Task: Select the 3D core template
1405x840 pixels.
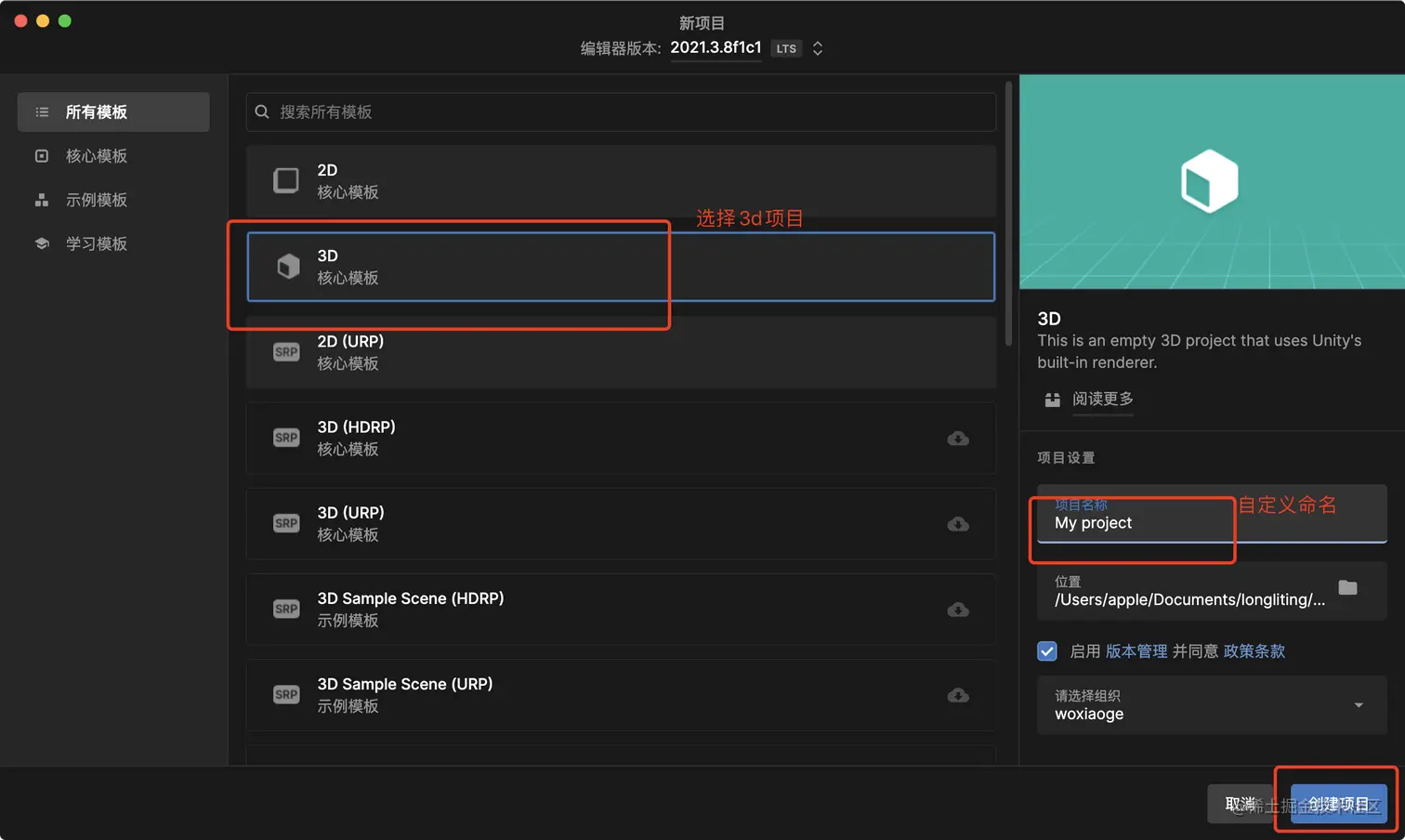Action: [x=621, y=267]
